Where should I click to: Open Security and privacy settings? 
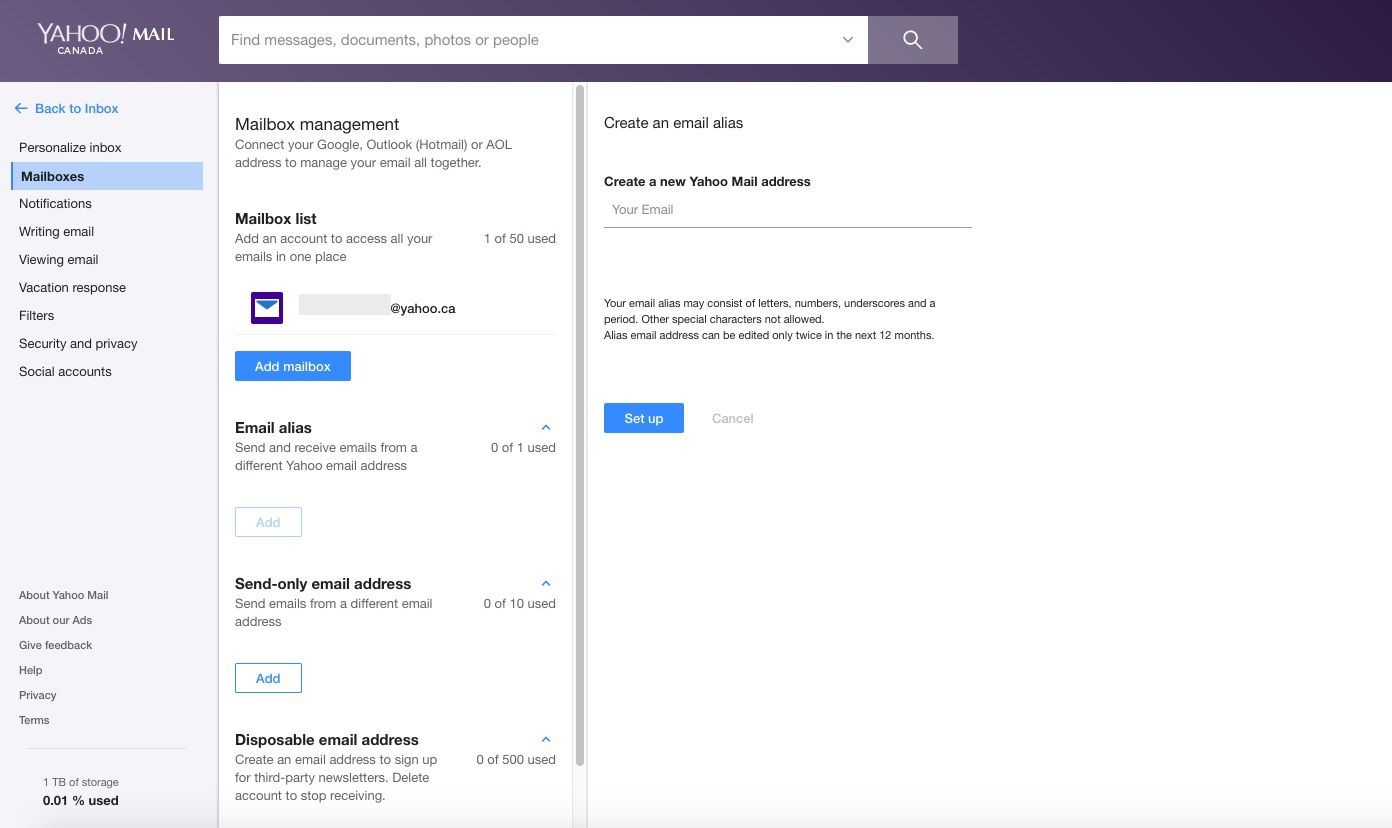tap(78, 343)
